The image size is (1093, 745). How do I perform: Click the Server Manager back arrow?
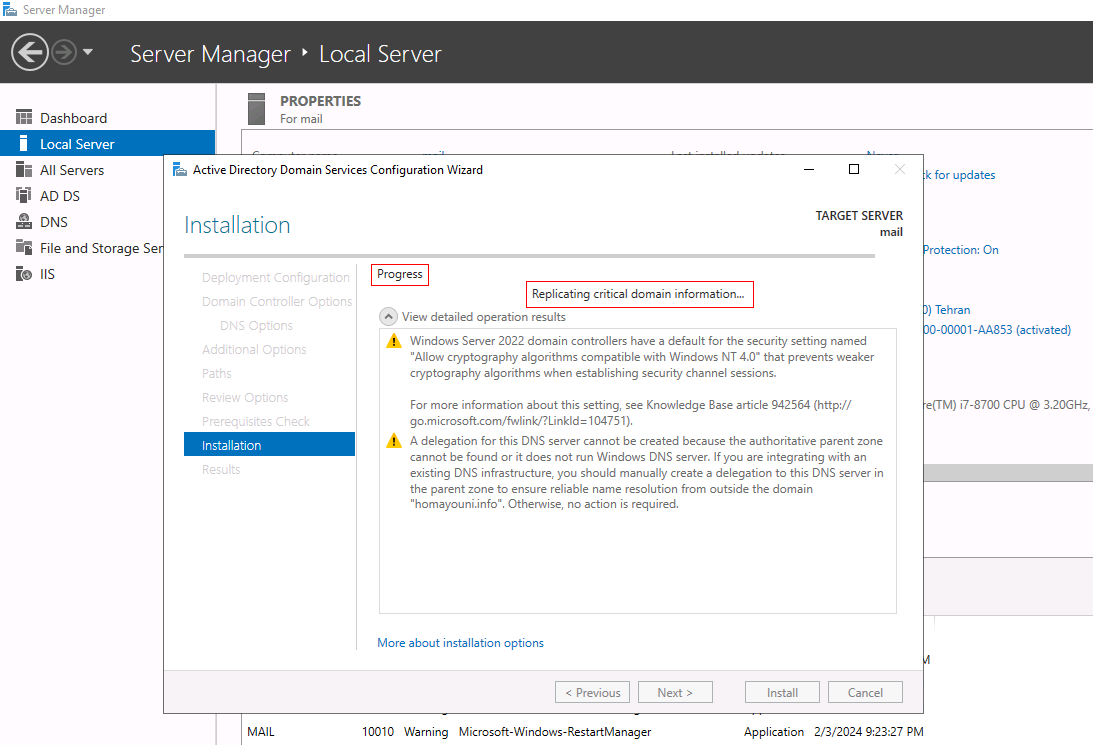[x=29, y=52]
